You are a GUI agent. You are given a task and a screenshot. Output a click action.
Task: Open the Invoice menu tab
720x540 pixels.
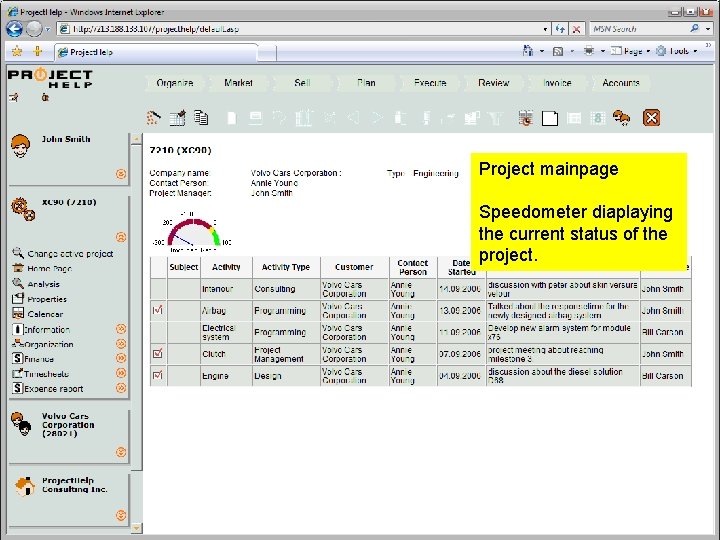[557, 83]
